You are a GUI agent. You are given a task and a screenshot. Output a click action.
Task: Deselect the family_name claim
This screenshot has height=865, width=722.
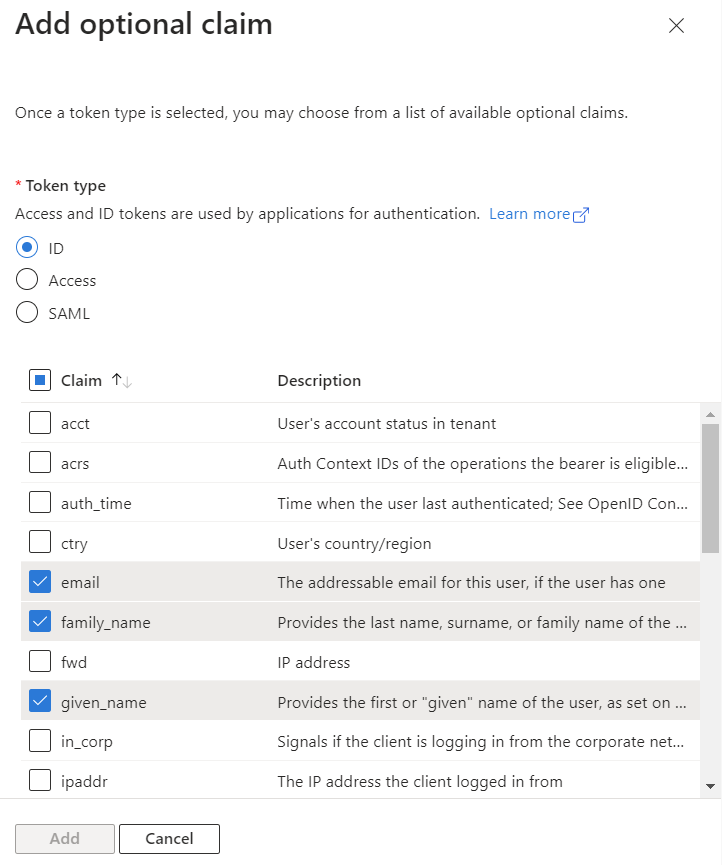pyautogui.click(x=40, y=622)
